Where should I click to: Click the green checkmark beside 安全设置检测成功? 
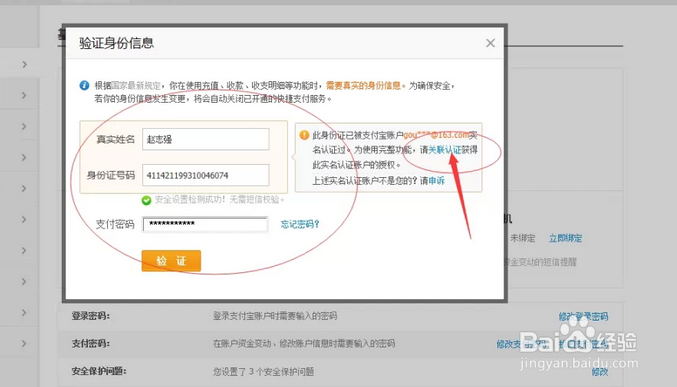point(146,200)
